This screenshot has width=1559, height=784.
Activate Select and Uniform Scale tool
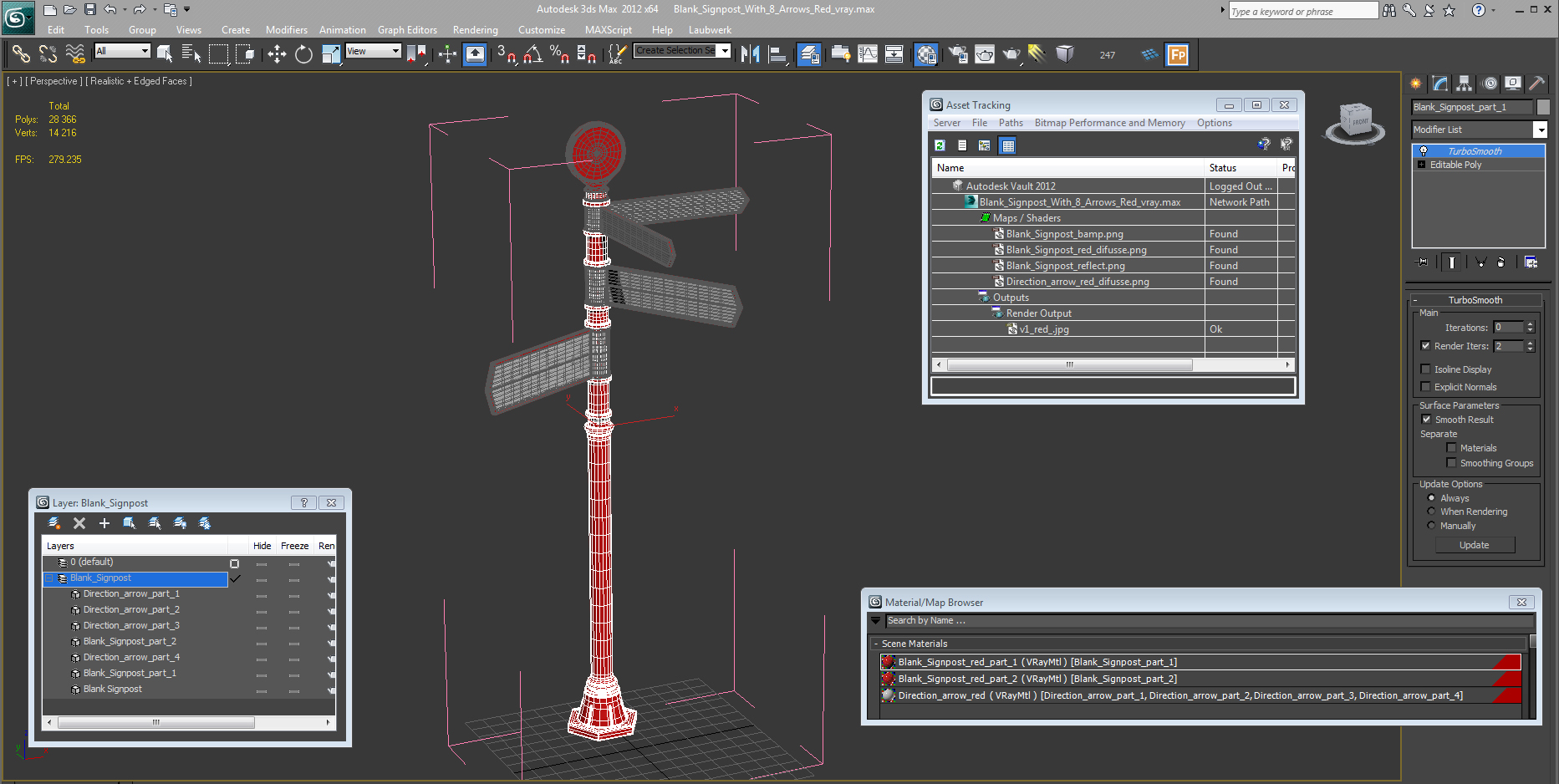[331, 54]
